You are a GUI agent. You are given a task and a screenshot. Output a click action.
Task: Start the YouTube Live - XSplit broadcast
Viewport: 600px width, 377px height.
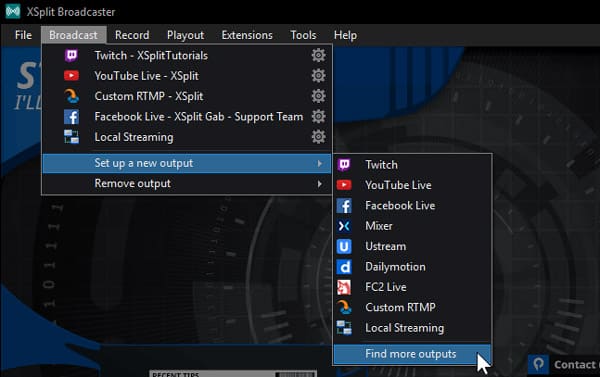point(187,76)
